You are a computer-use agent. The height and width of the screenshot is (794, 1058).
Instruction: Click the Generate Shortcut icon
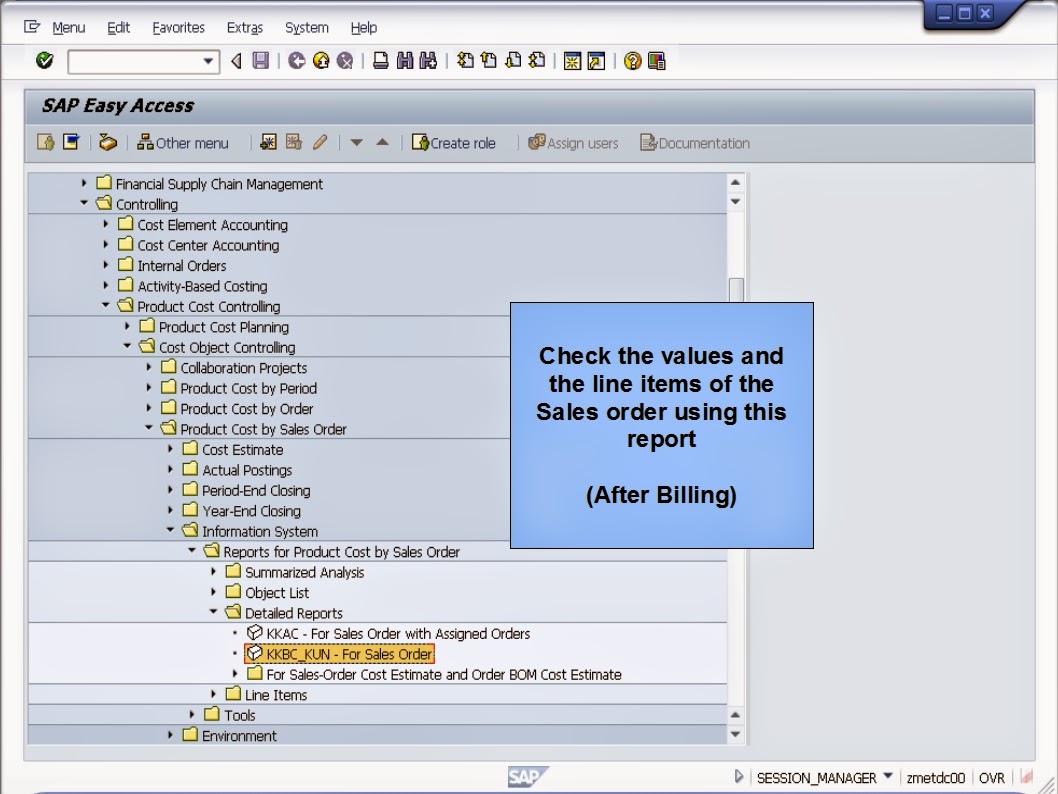[596, 61]
